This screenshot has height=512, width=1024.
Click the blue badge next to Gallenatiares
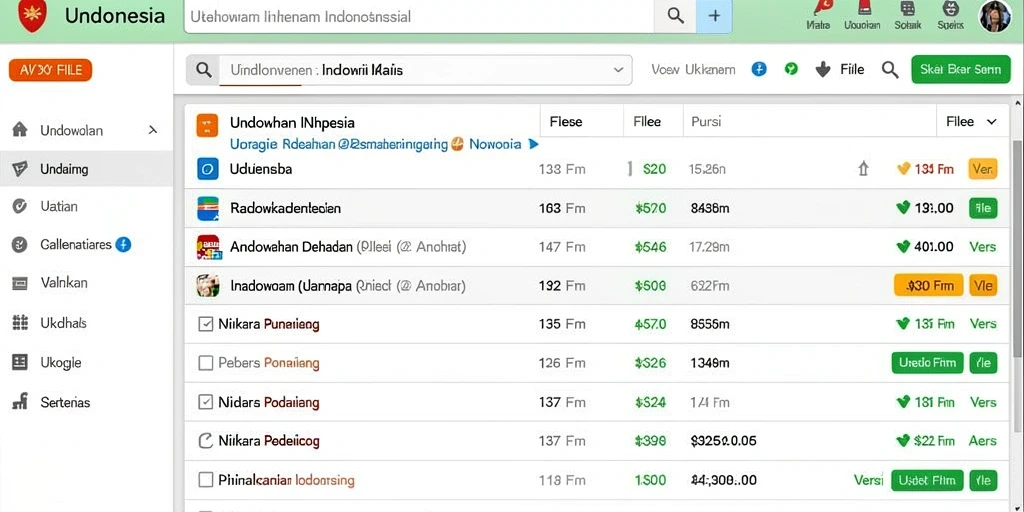click(123, 245)
